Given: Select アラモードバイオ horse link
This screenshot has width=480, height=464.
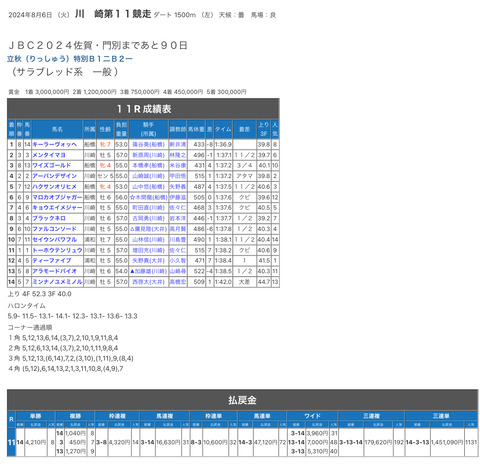Looking at the screenshot, I should tap(55, 271).
